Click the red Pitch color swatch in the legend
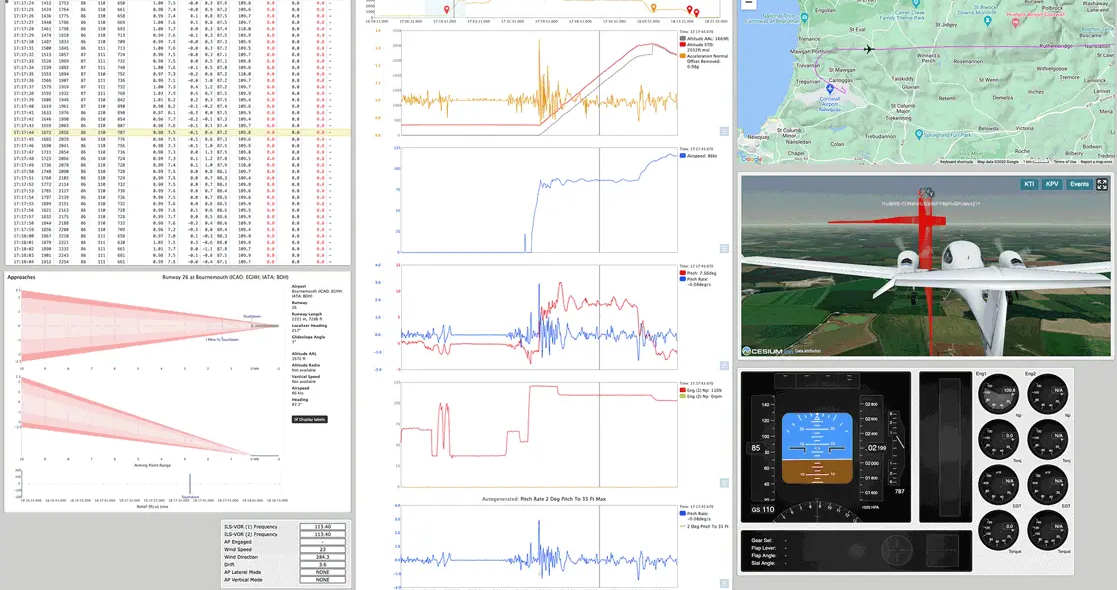 point(683,273)
